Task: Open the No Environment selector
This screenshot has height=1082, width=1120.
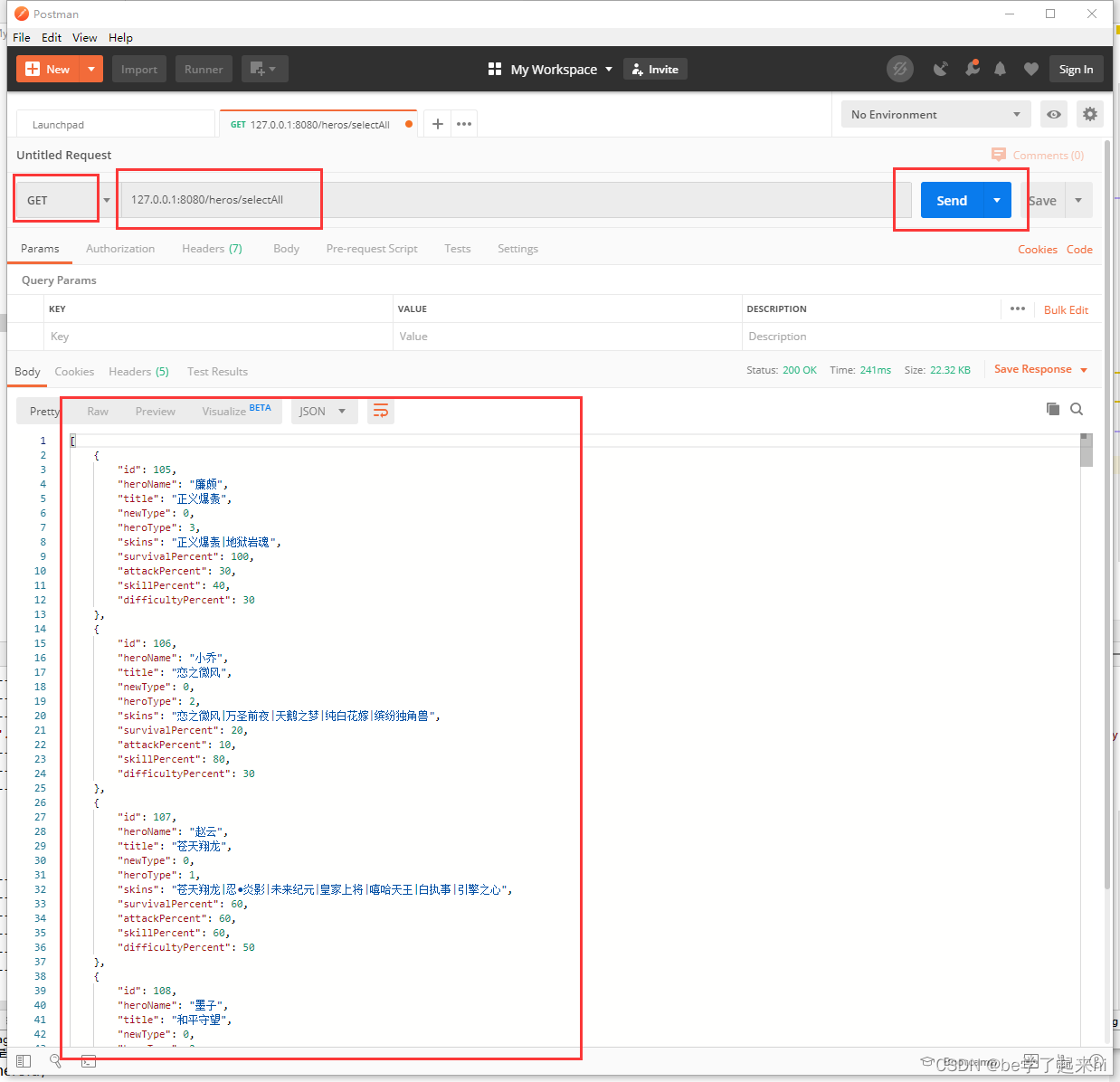Action: [936, 114]
